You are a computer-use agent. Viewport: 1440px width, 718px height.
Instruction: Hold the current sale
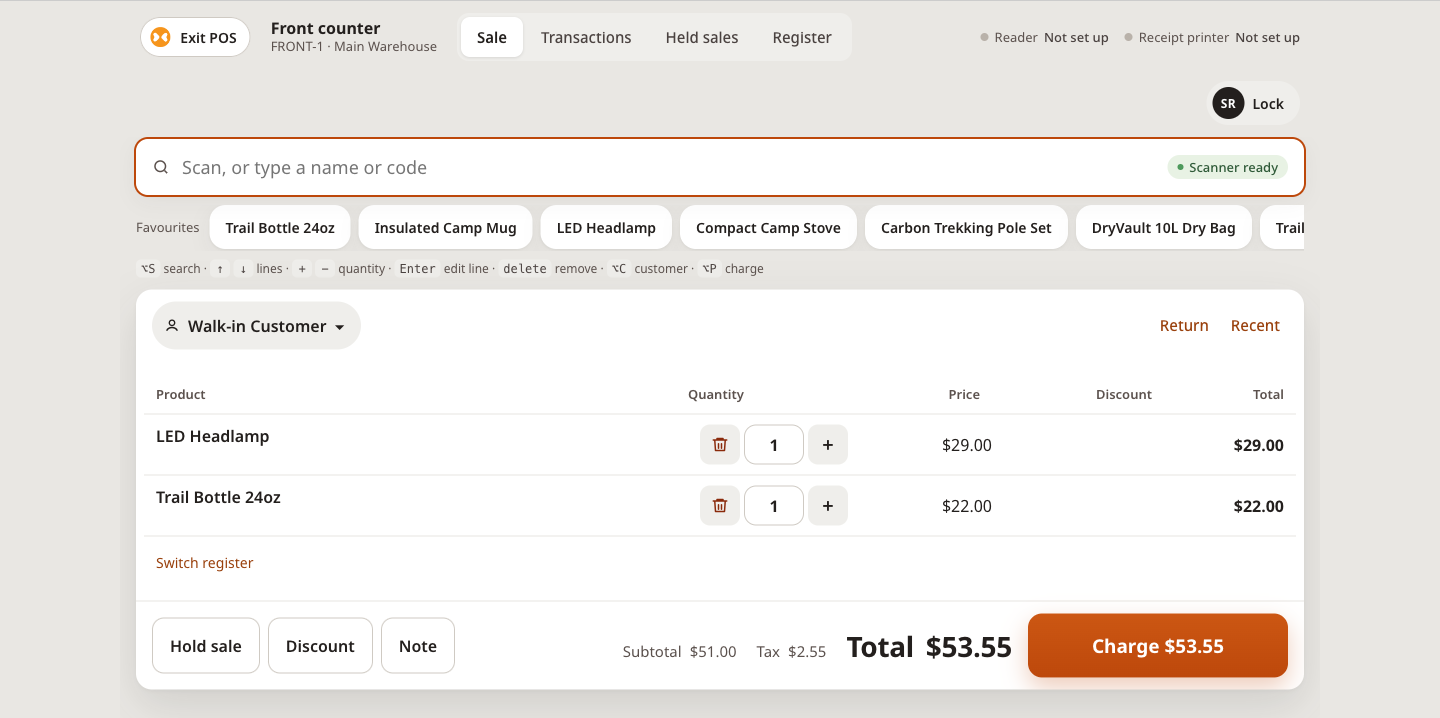tap(206, 646)
